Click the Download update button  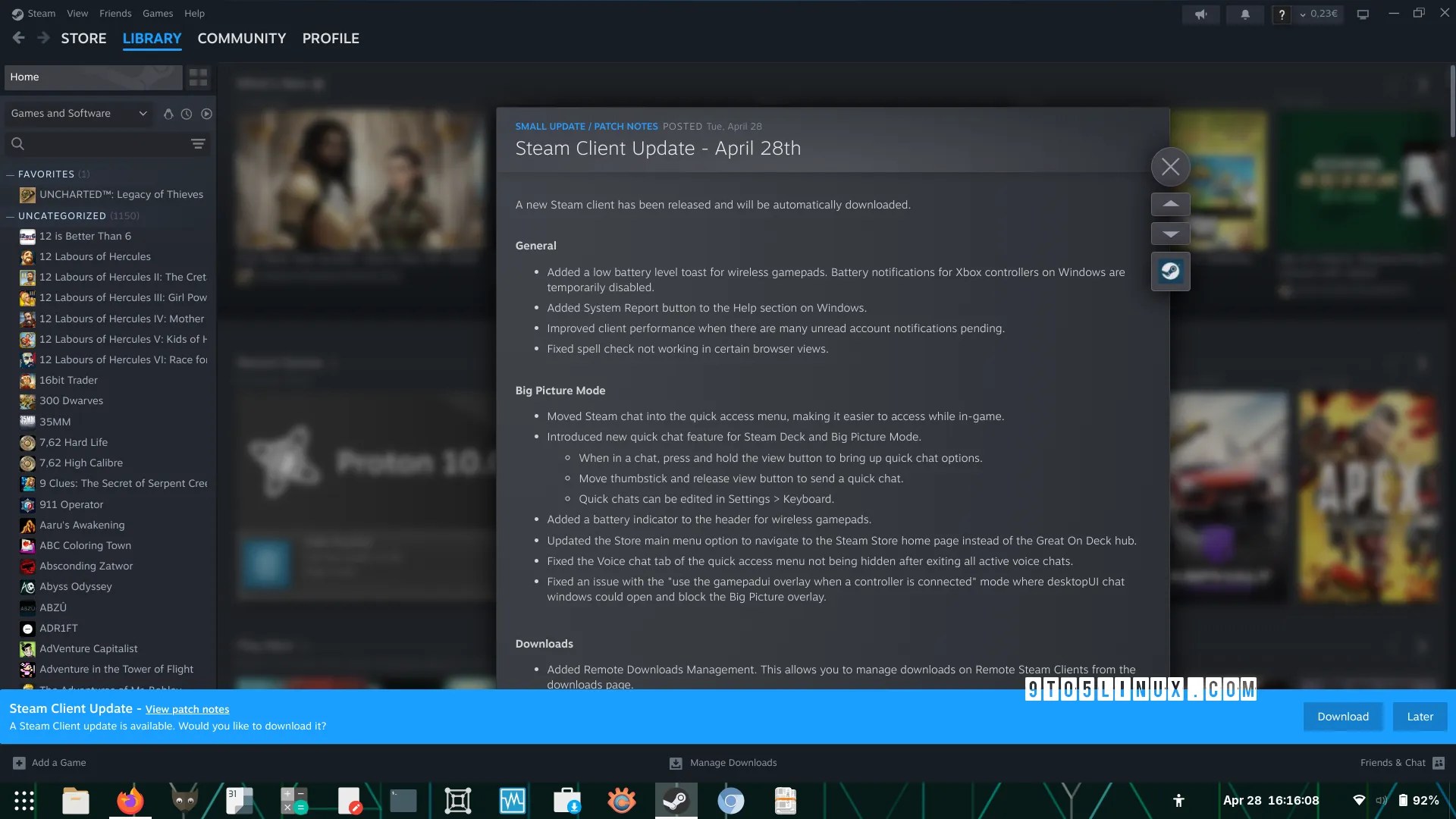pyautogui.click(x=1343, y=717)
